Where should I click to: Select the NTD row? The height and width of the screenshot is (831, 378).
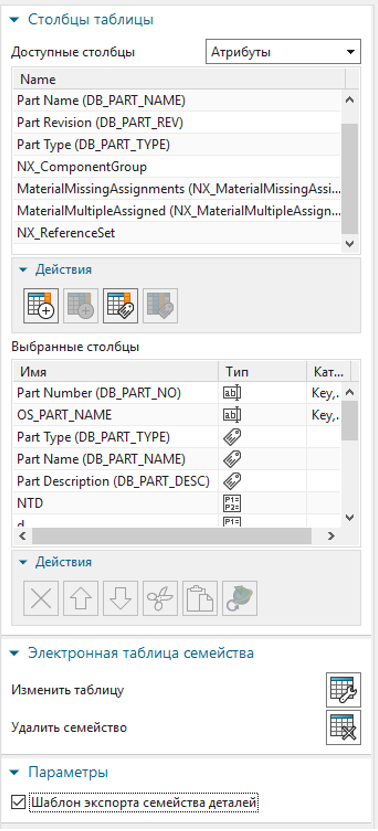(x=177, y=503)
